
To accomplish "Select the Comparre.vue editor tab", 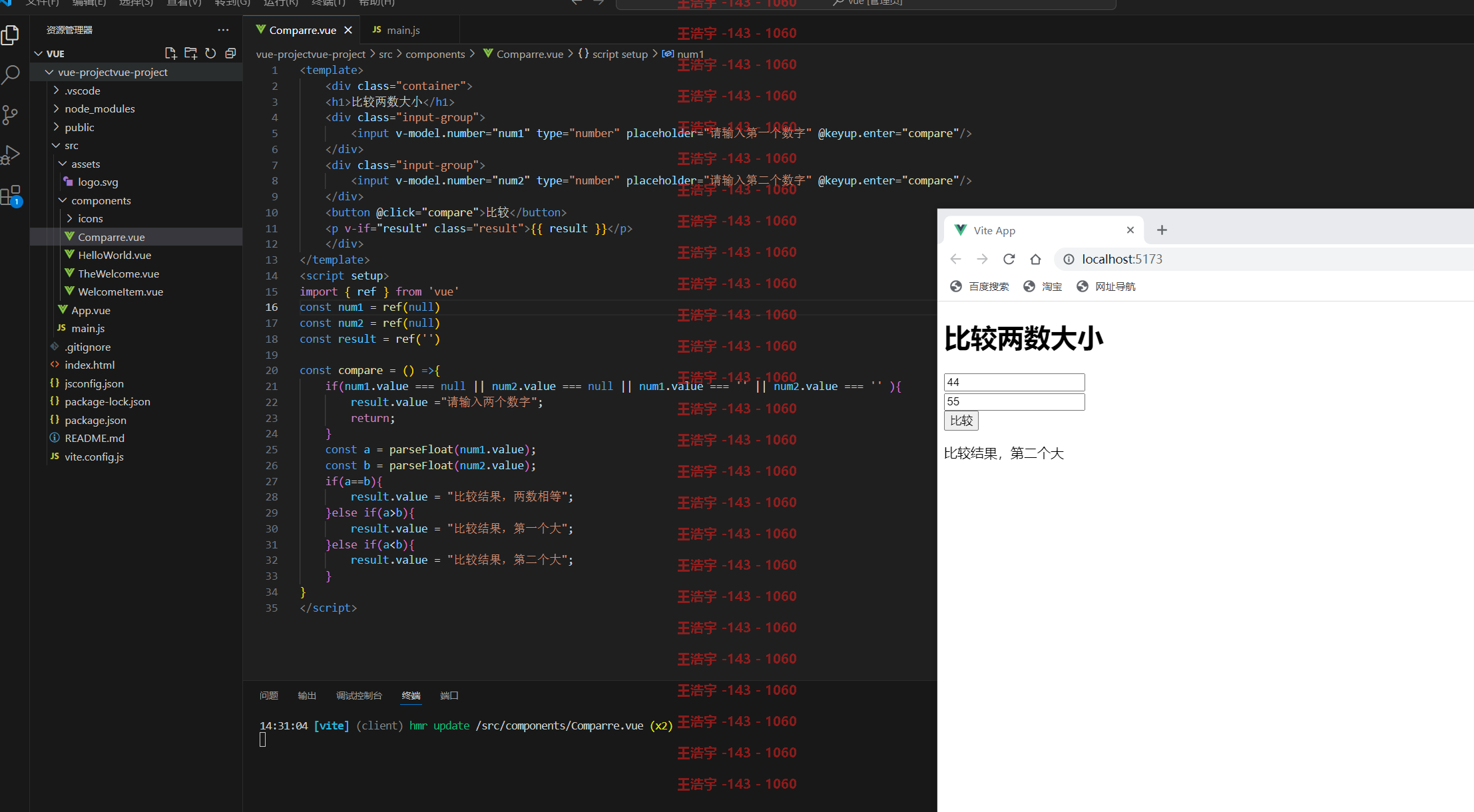I will coord(303,30).
